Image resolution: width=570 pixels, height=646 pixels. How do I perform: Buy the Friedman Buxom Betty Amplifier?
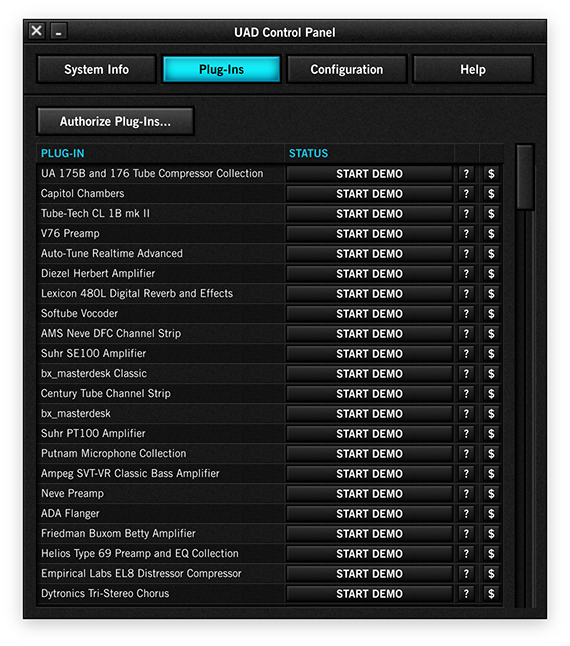(x=491, y=534)
